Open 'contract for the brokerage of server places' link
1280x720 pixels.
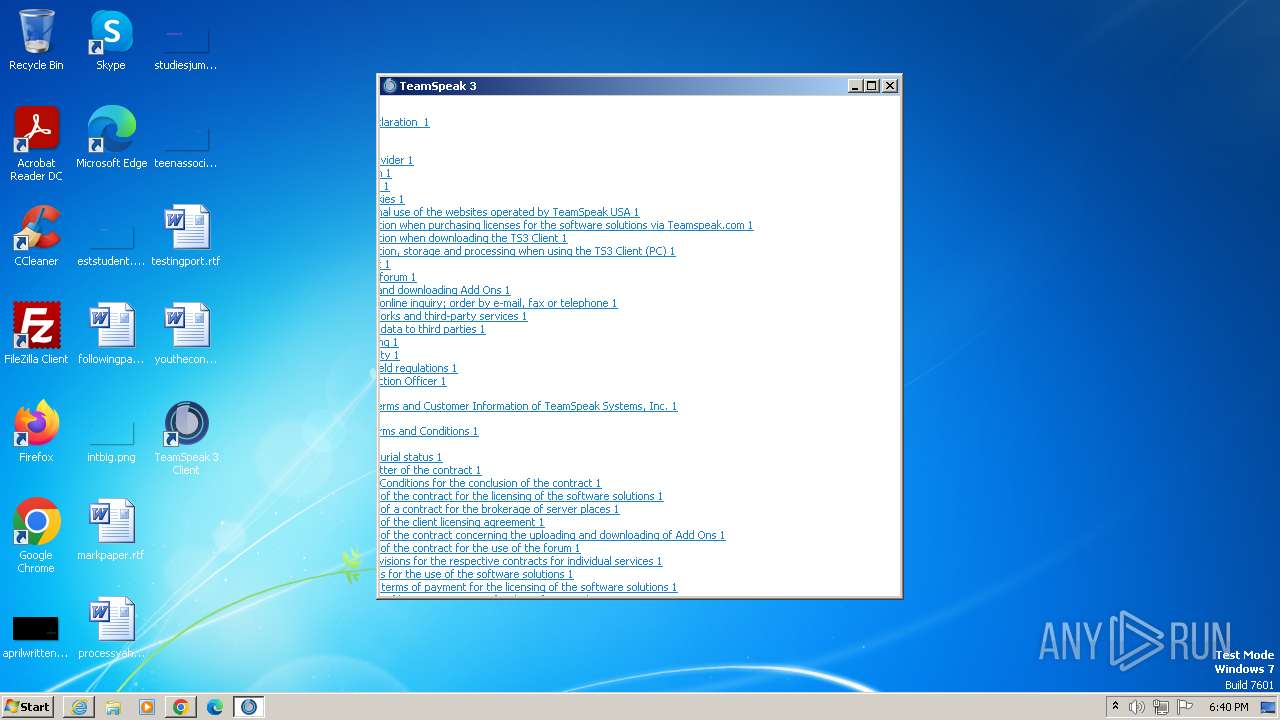tap(499, 509)
